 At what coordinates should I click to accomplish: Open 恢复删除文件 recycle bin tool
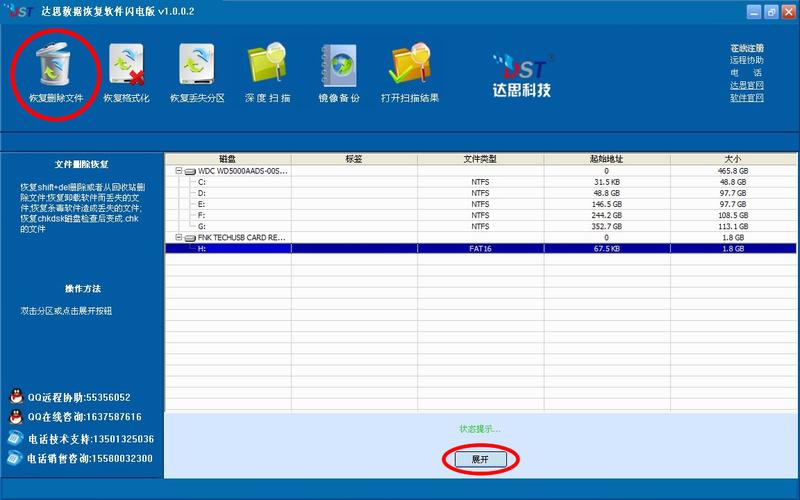tap(53, 64)
